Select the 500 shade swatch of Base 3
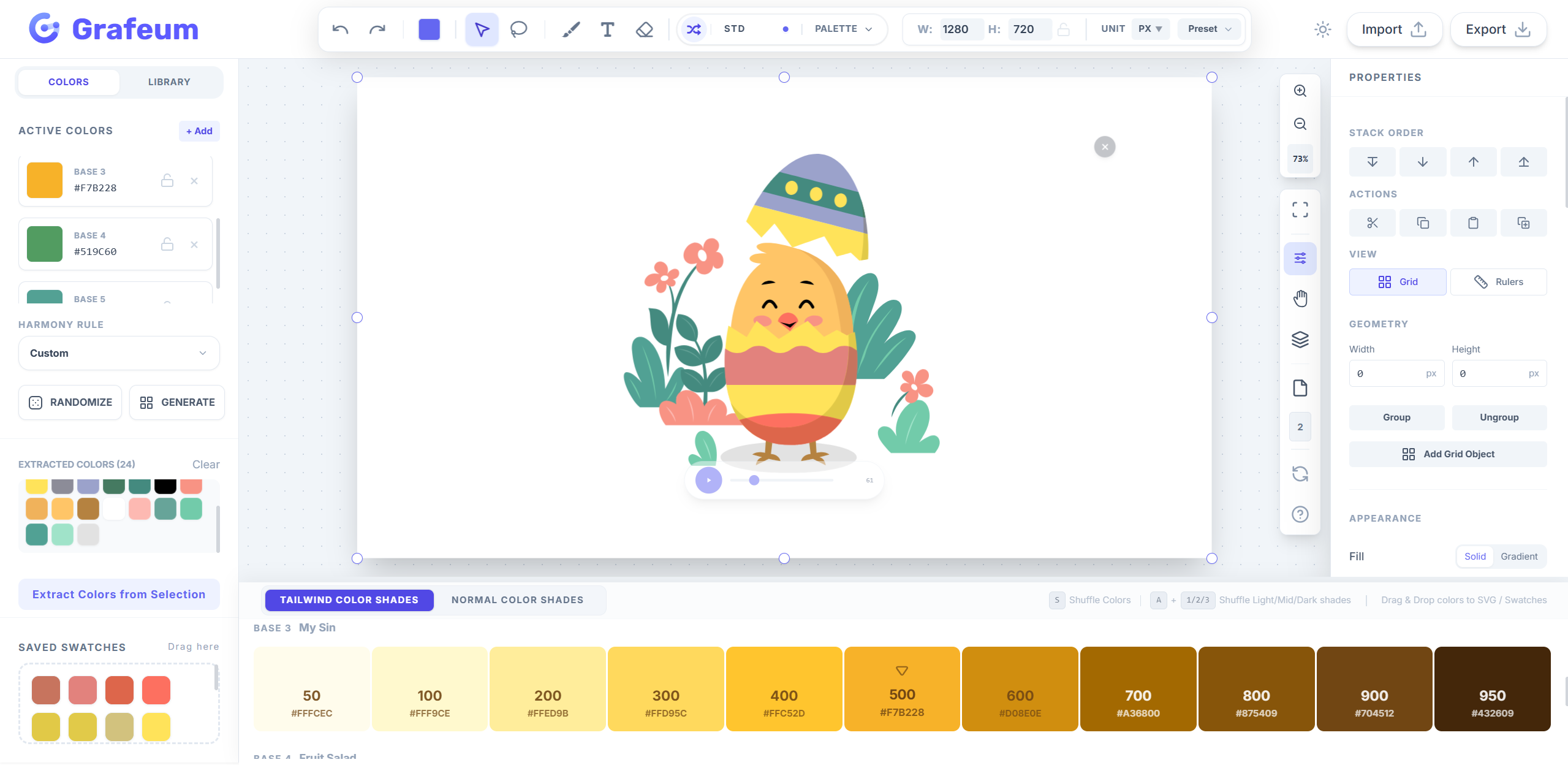The image size is (1568, 765). 901,688
